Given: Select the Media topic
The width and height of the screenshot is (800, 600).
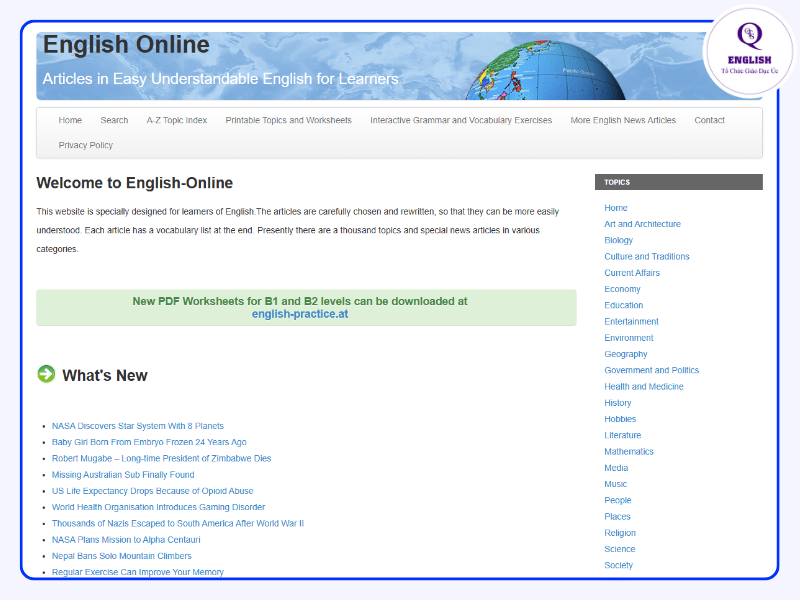Looking at the screenshot, I should (x=616, y=468).
